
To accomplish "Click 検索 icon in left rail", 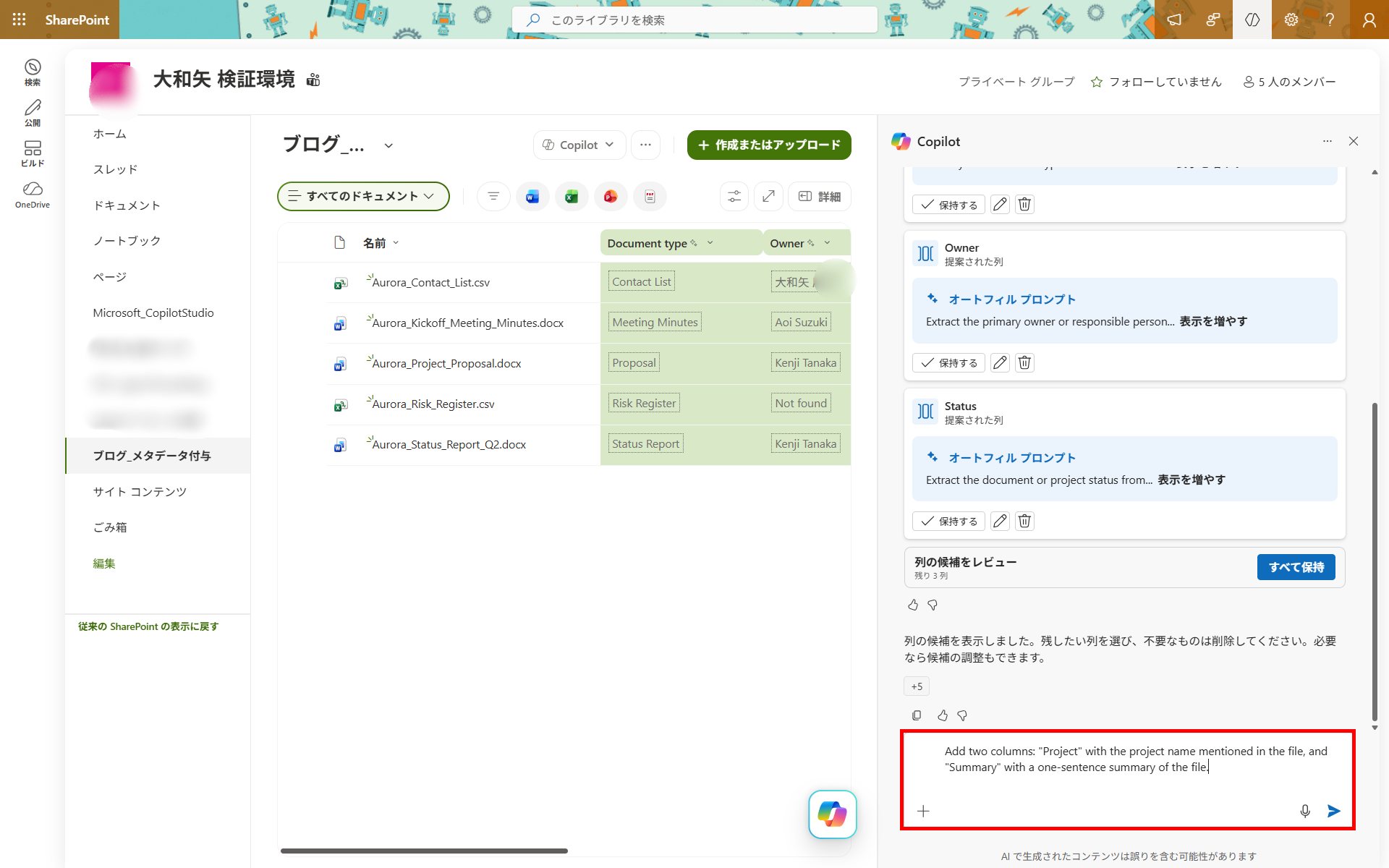I will coord(33,72).
